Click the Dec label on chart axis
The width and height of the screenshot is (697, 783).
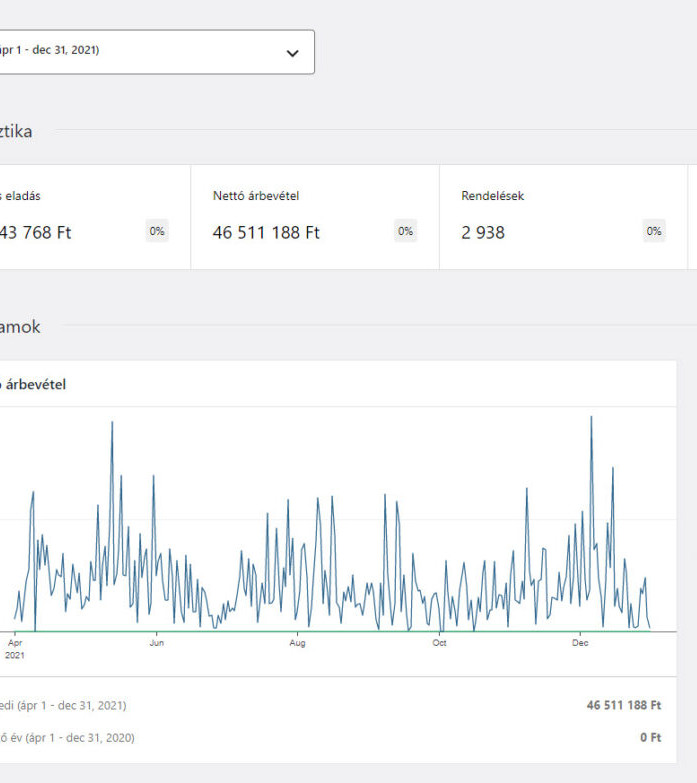[580, 643]
